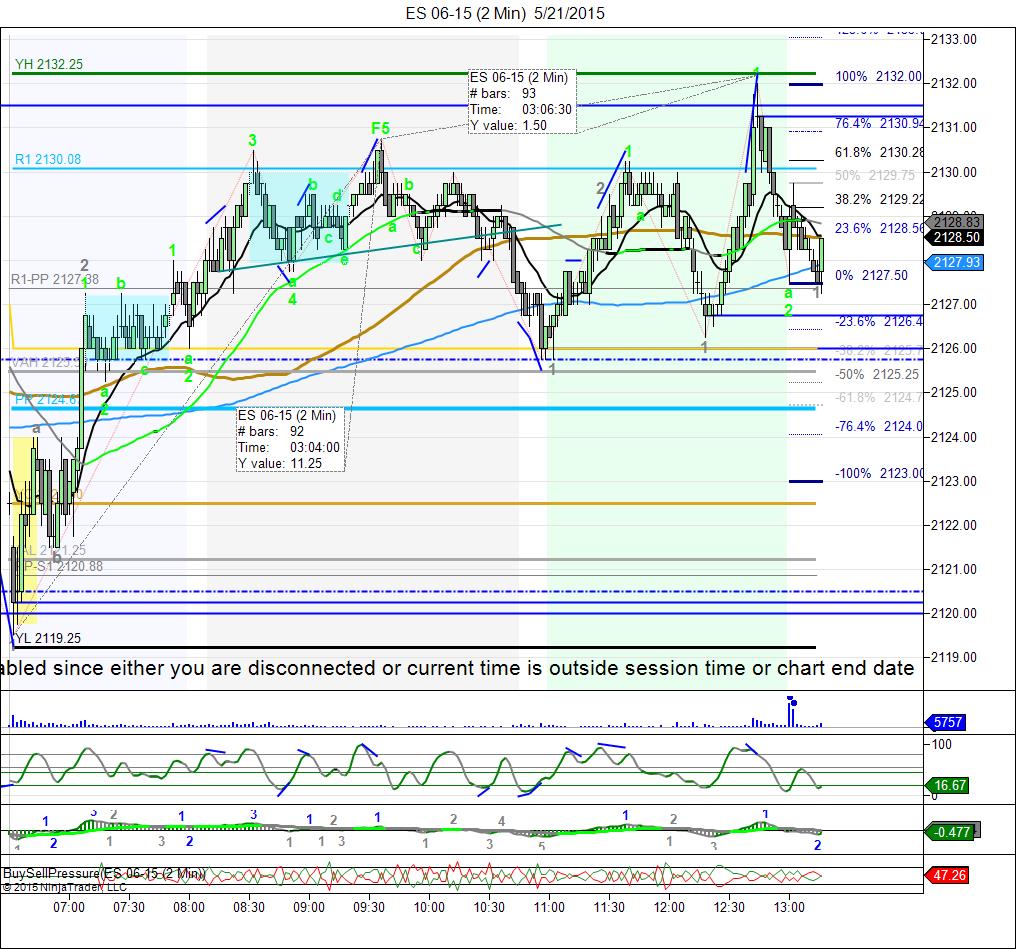Click the 2130.00 price axis label
The image size is (1016, 949).
954,172
